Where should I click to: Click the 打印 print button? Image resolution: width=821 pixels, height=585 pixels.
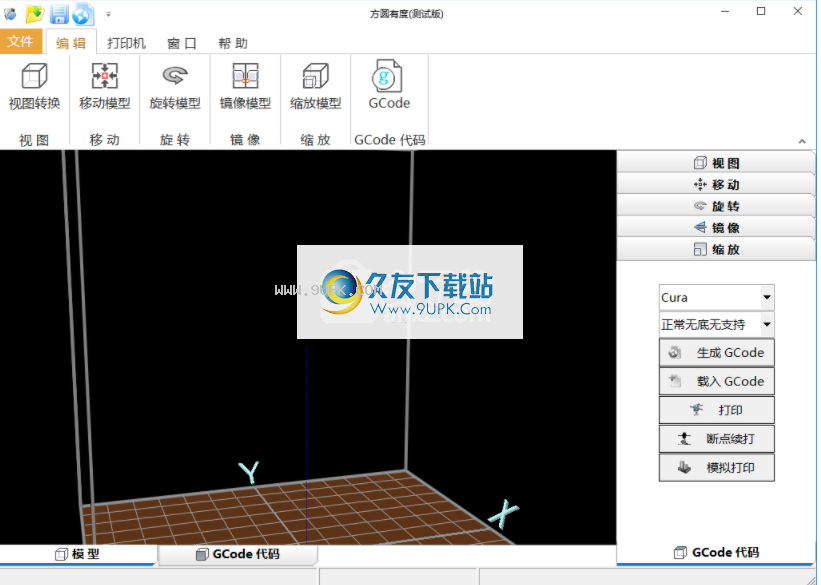[716, 410]
